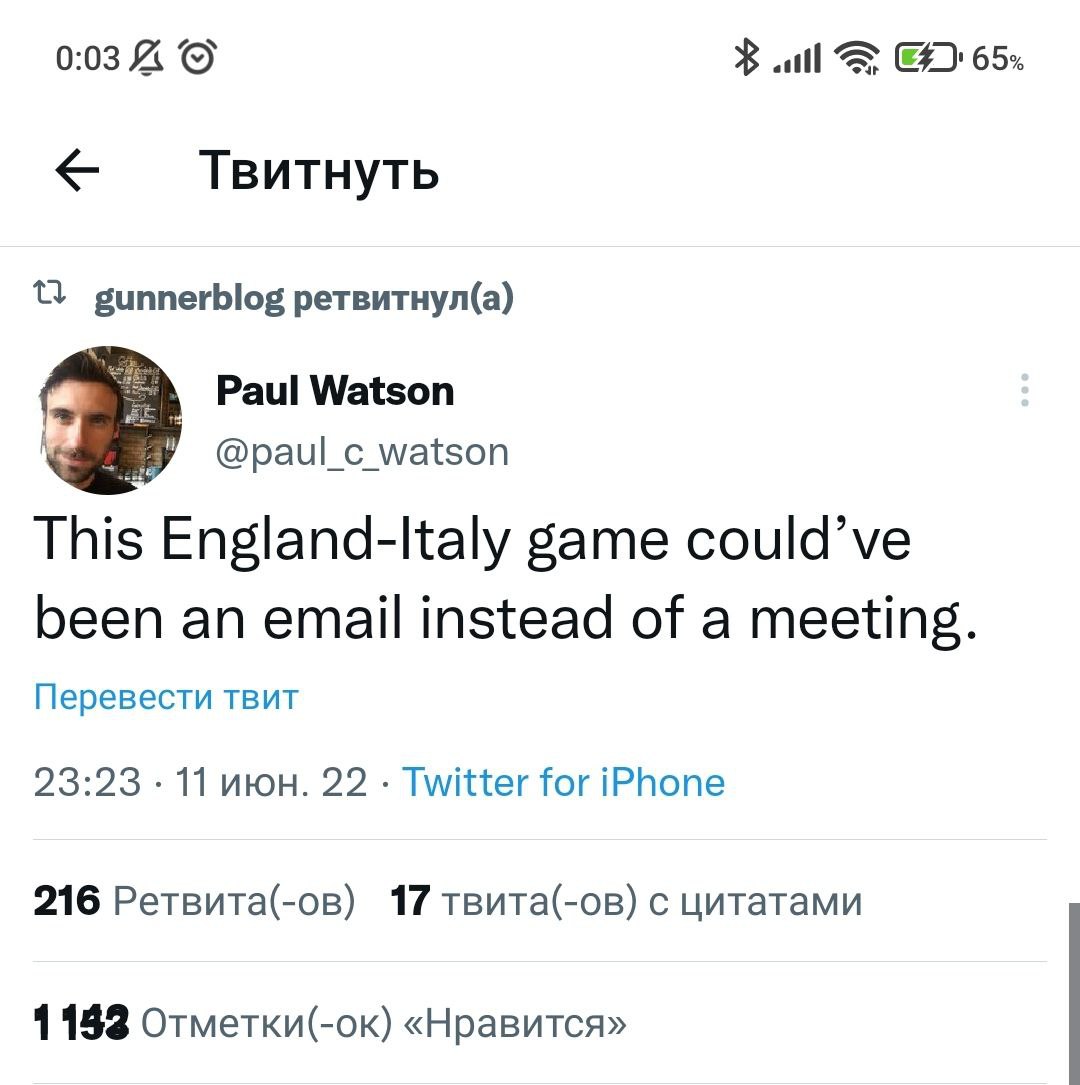This screenshot has width=1080, height=1085.
Task: Tap the Paul Watson display name
Action: [335, 390]
